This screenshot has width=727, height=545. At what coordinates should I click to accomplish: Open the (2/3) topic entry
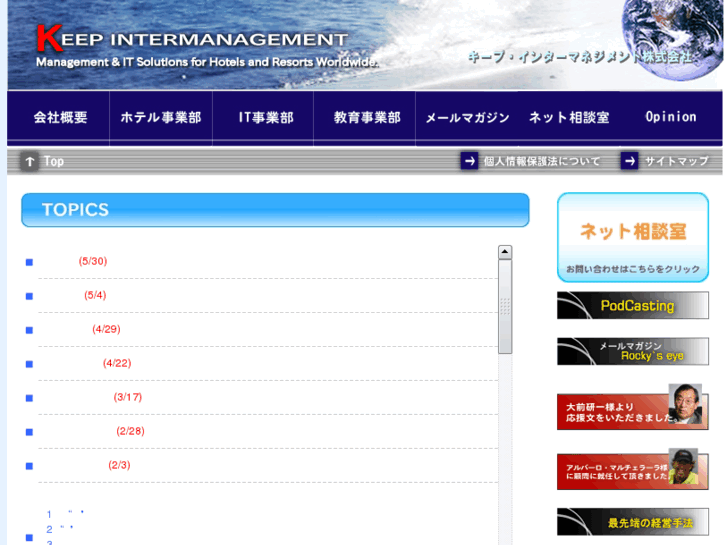[x=119, y=465]
